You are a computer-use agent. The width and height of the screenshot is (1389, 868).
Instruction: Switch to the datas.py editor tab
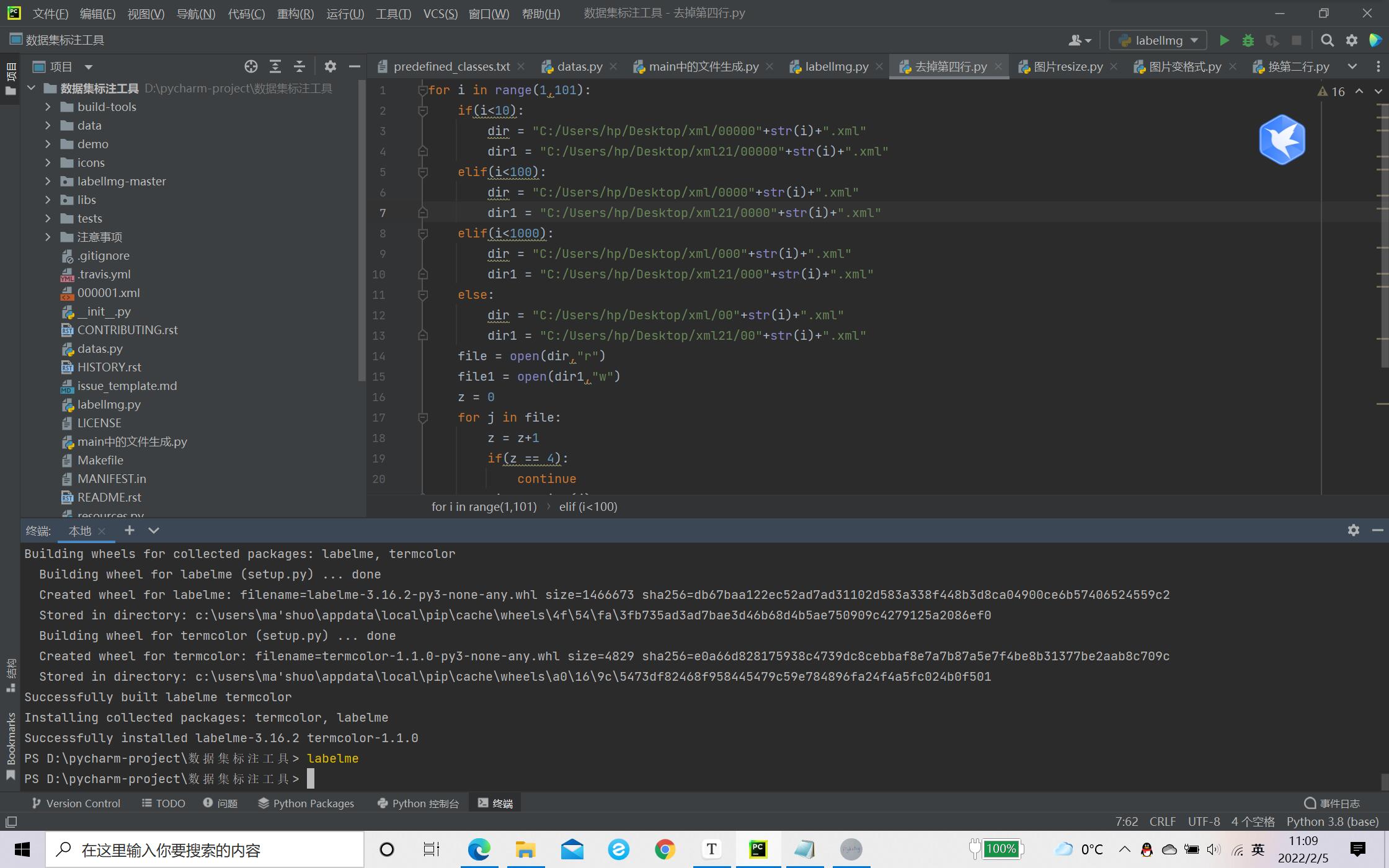coord(579,66)
